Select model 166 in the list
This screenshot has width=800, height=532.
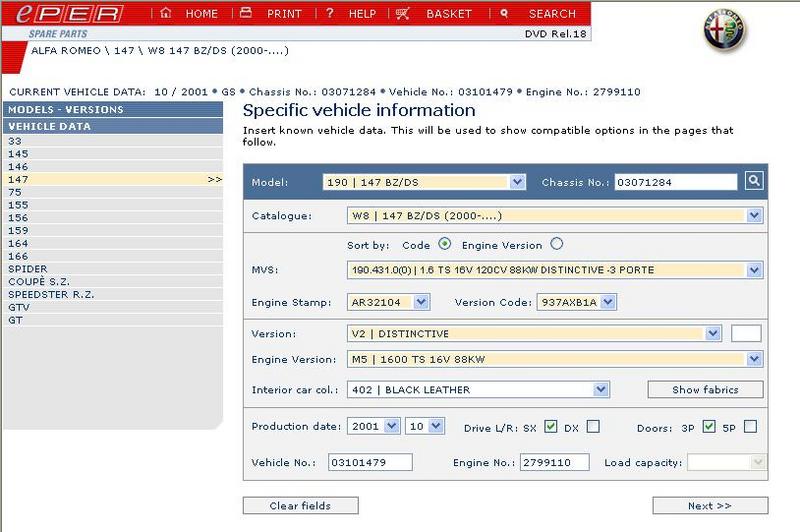point(113,256)
